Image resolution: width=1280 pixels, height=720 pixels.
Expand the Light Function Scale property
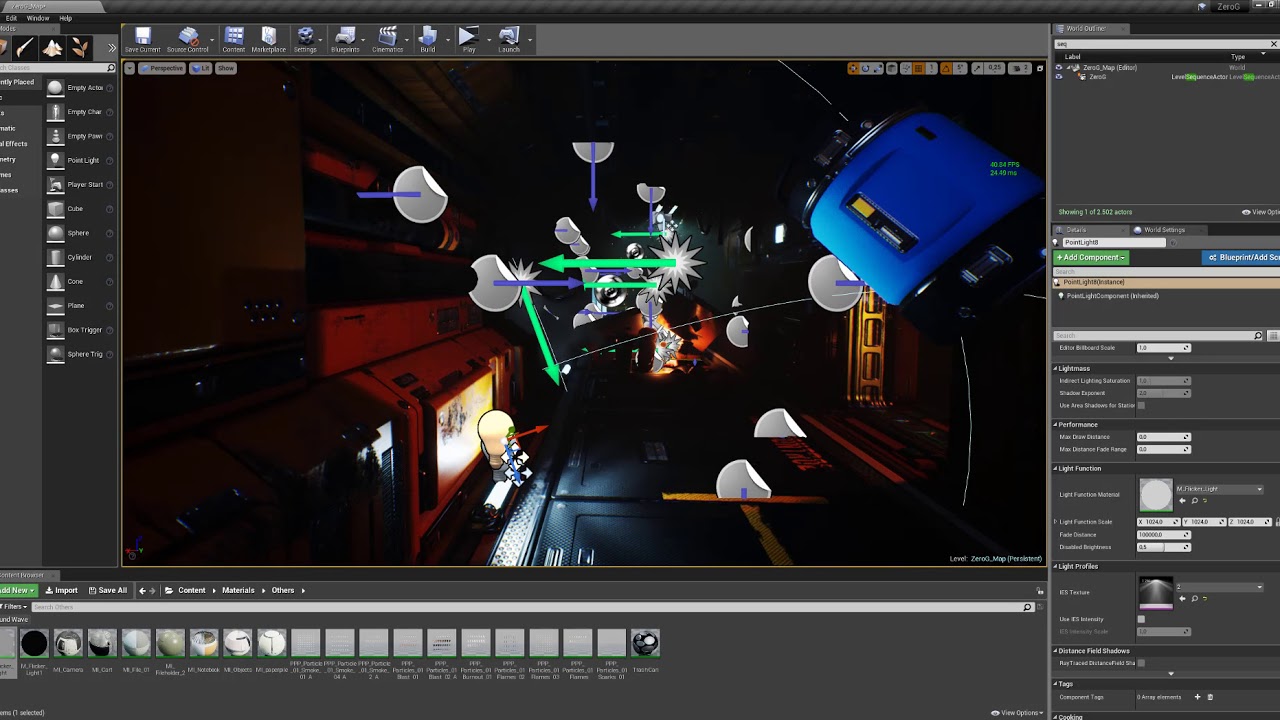coord(1055,522)
